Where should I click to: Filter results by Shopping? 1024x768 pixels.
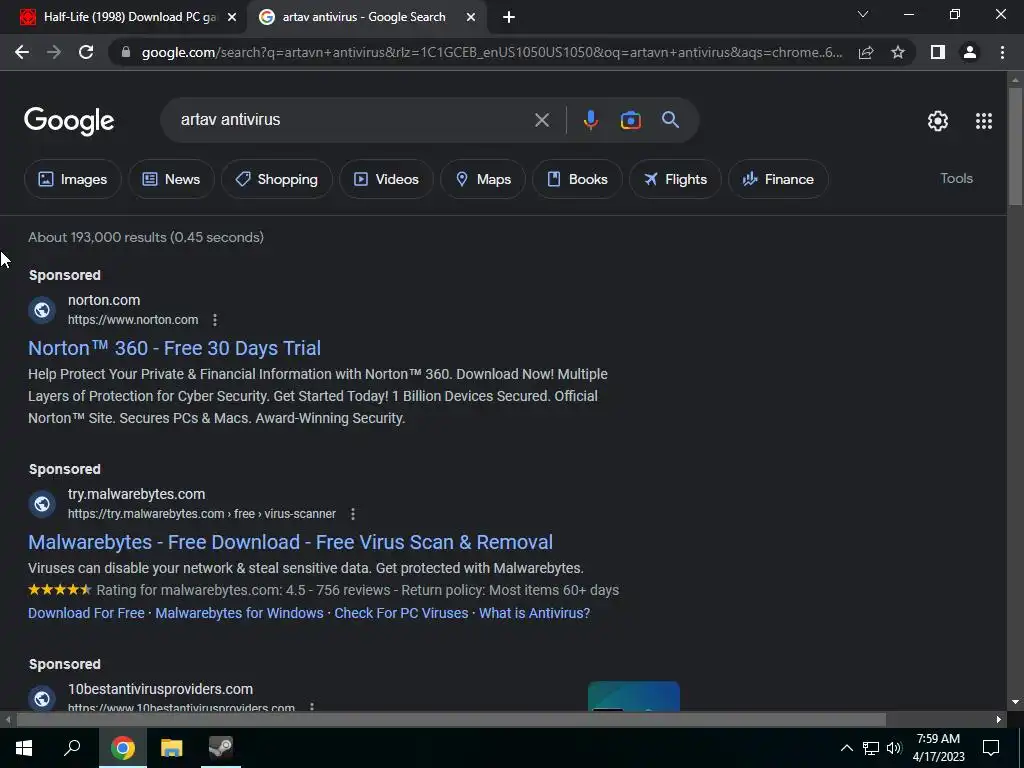[277, 179]
